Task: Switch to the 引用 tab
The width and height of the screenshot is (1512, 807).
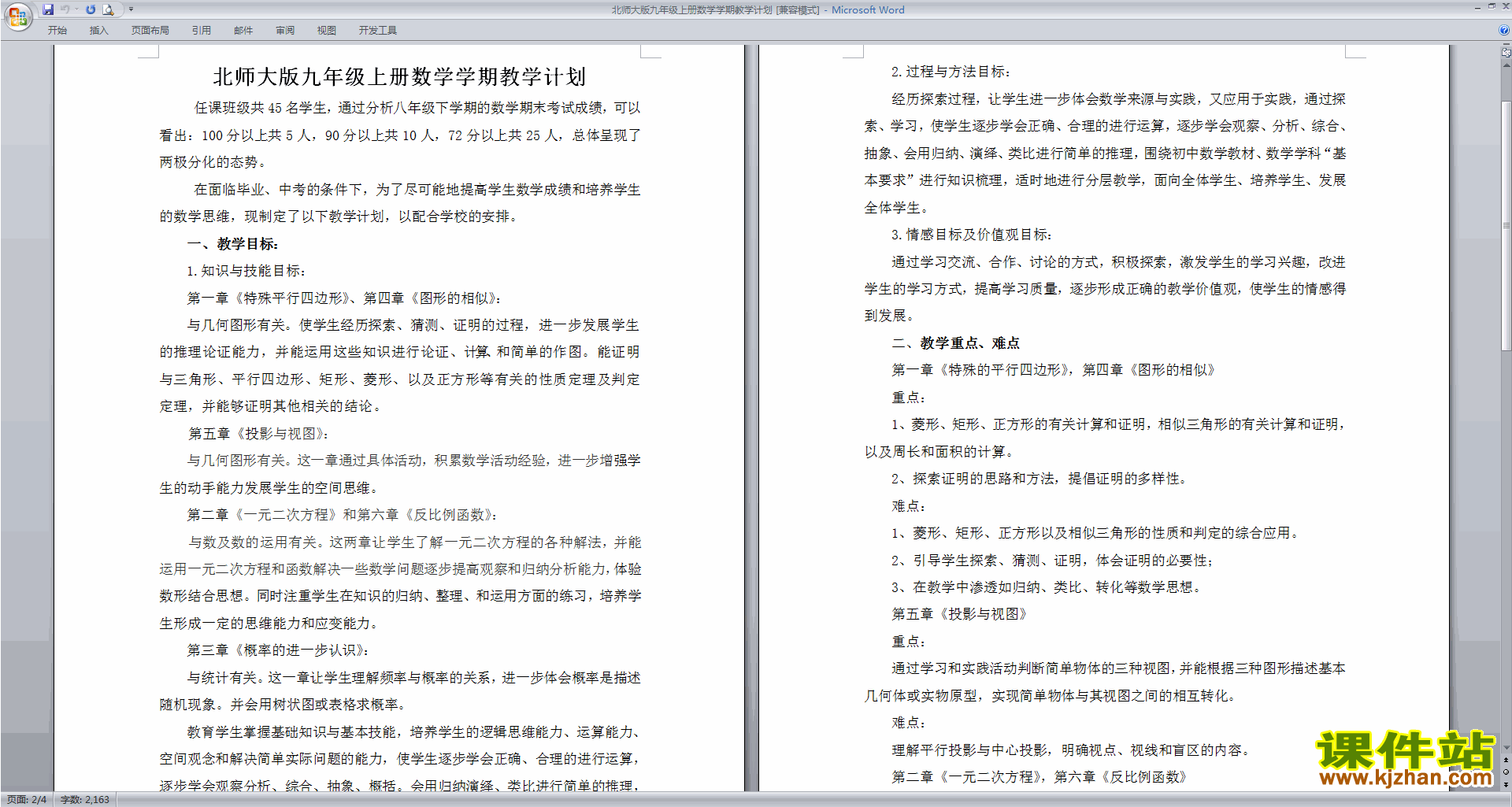Action: click(x=201, y=31)
